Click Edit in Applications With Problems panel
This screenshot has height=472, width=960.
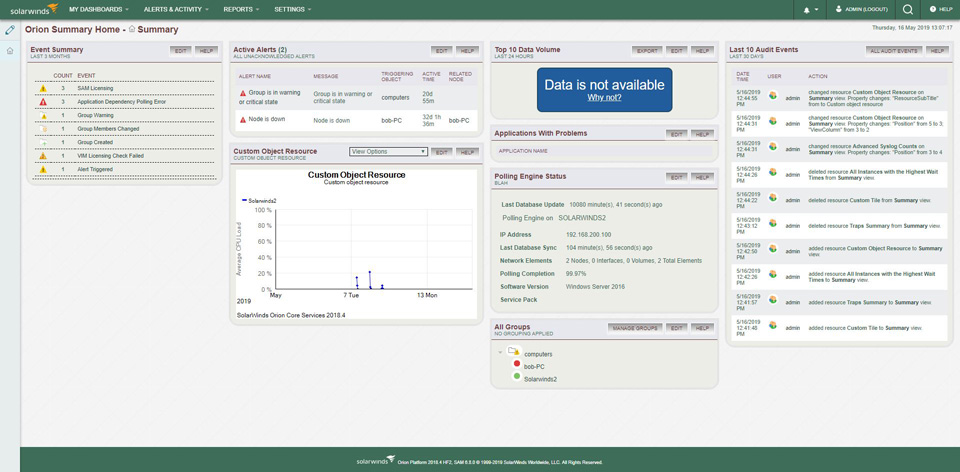[676, 134]
